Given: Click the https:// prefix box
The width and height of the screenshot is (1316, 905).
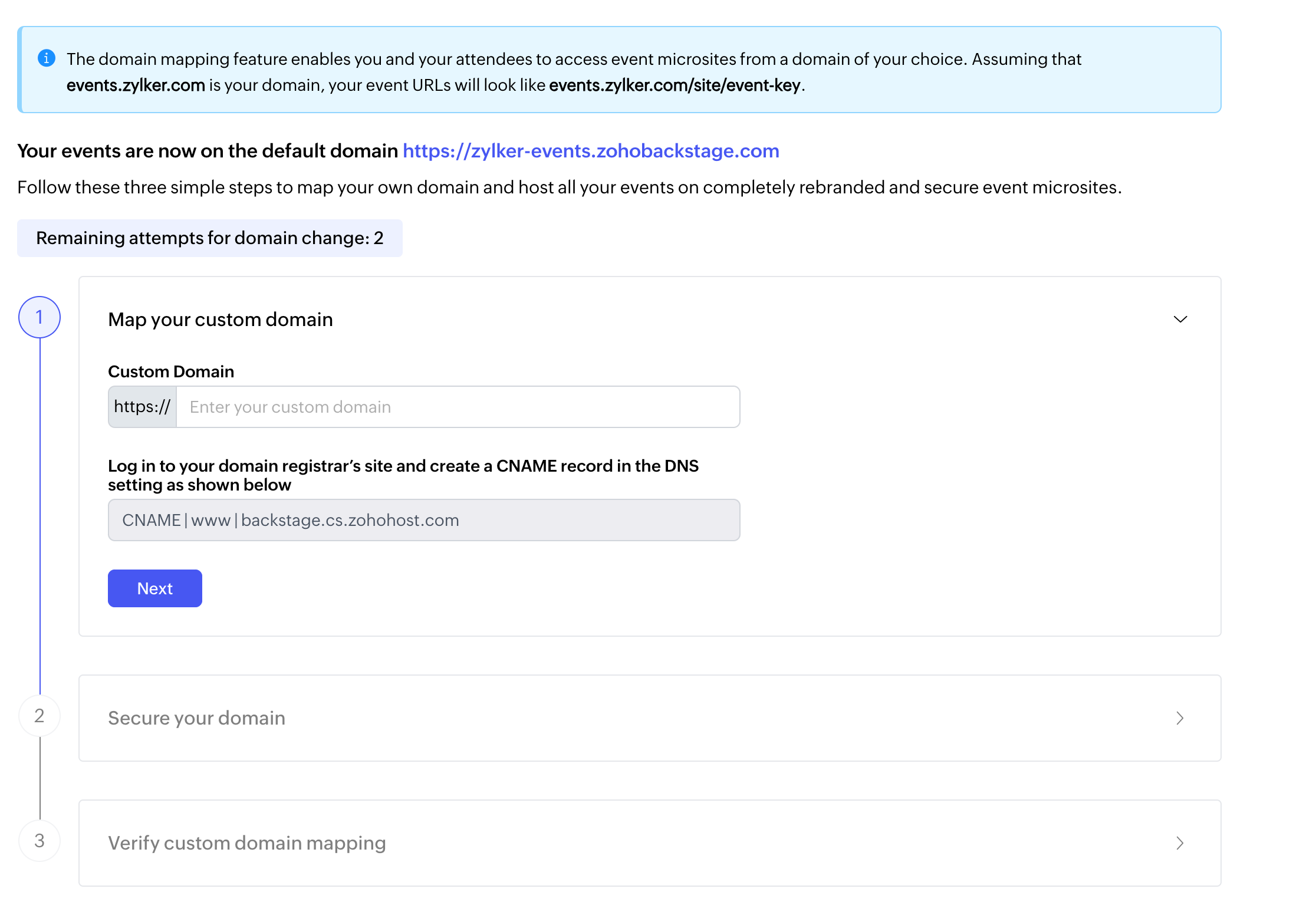Looking at the screenshot, I should coord(142,407).
